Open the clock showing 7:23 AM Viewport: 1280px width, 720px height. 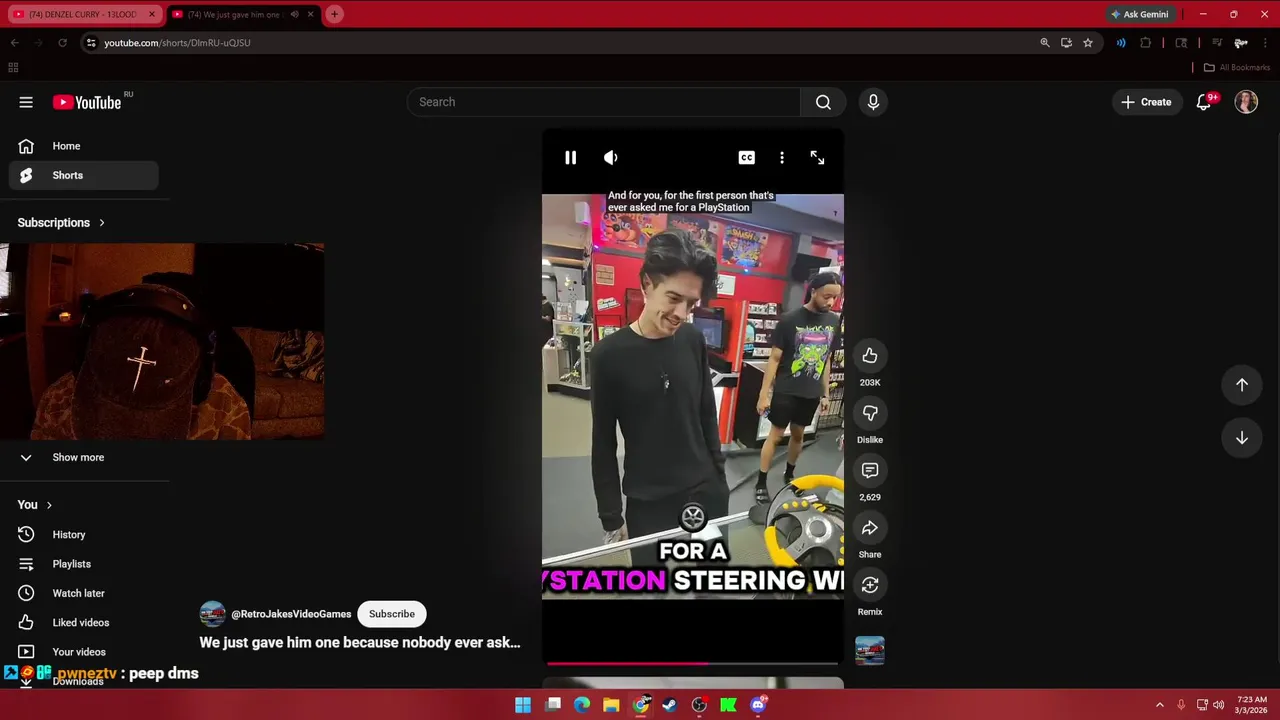1252,705
